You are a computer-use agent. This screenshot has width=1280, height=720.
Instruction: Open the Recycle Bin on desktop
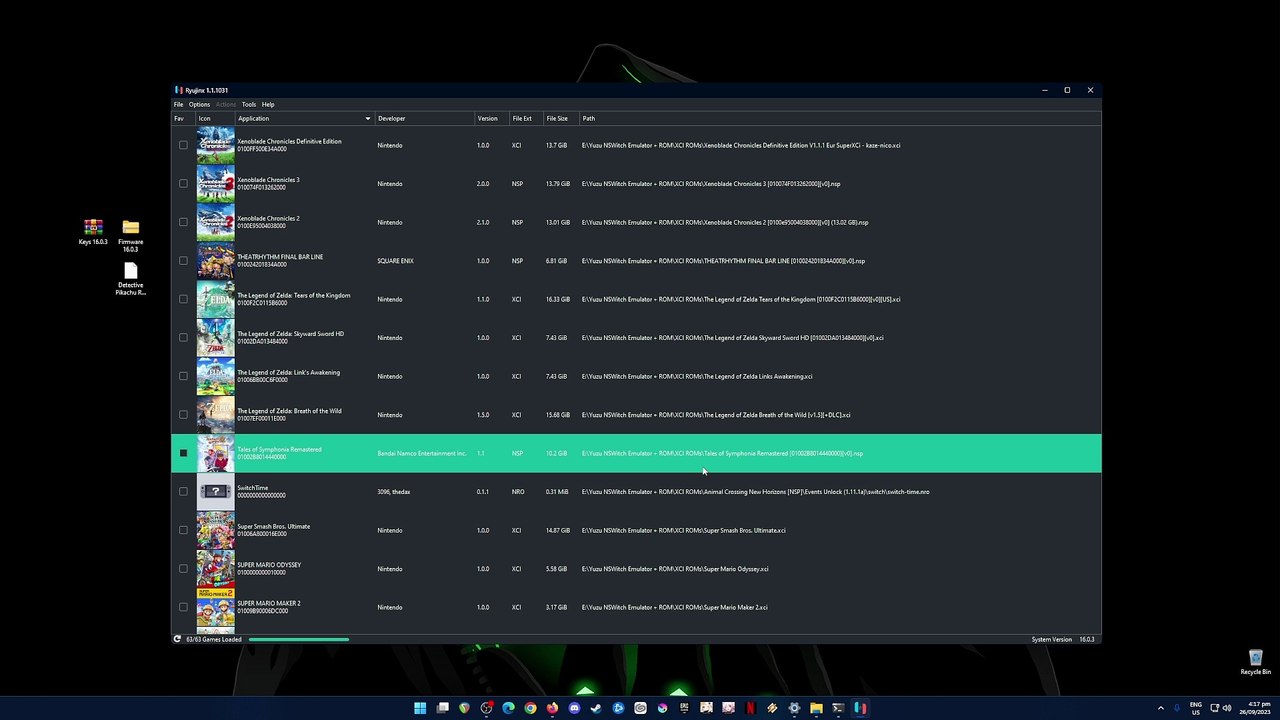[x=1256, y=662]
